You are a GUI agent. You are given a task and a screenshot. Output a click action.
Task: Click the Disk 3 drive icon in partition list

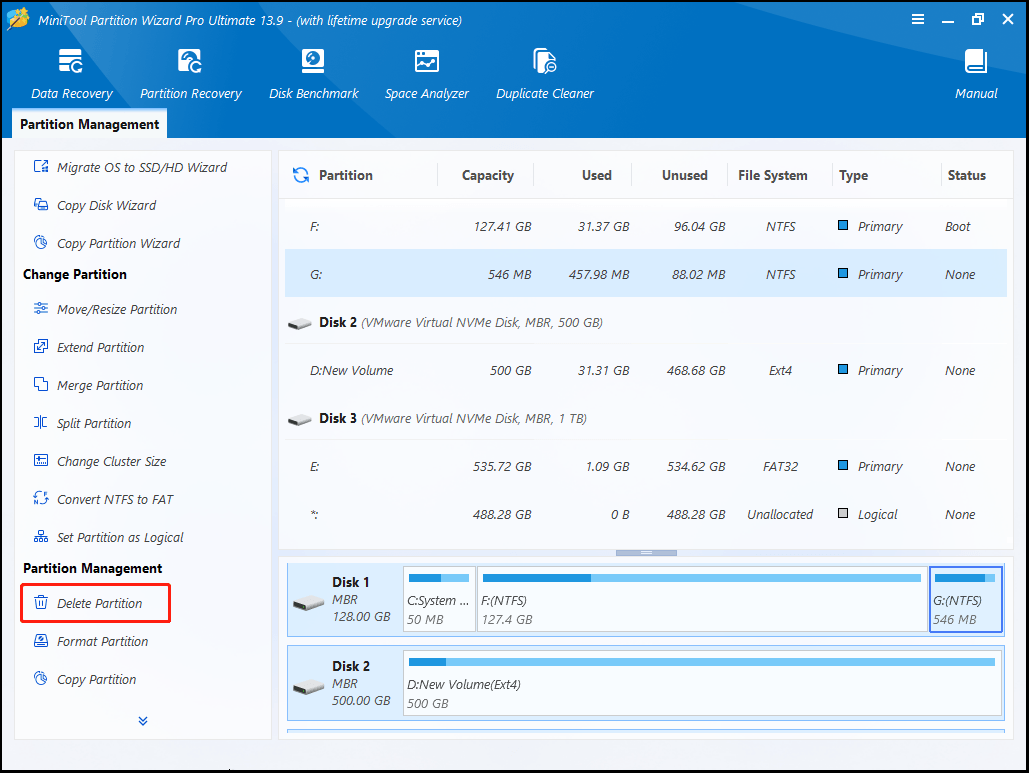coord(300,419)
